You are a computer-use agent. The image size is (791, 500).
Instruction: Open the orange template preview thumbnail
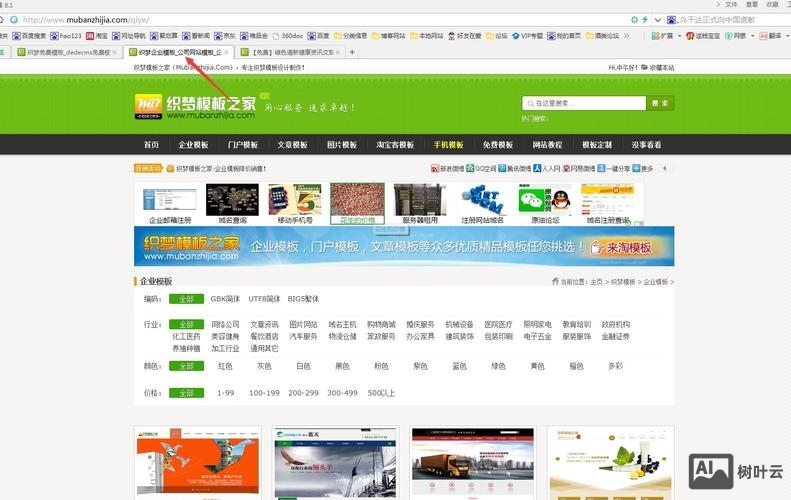[198, 463]
